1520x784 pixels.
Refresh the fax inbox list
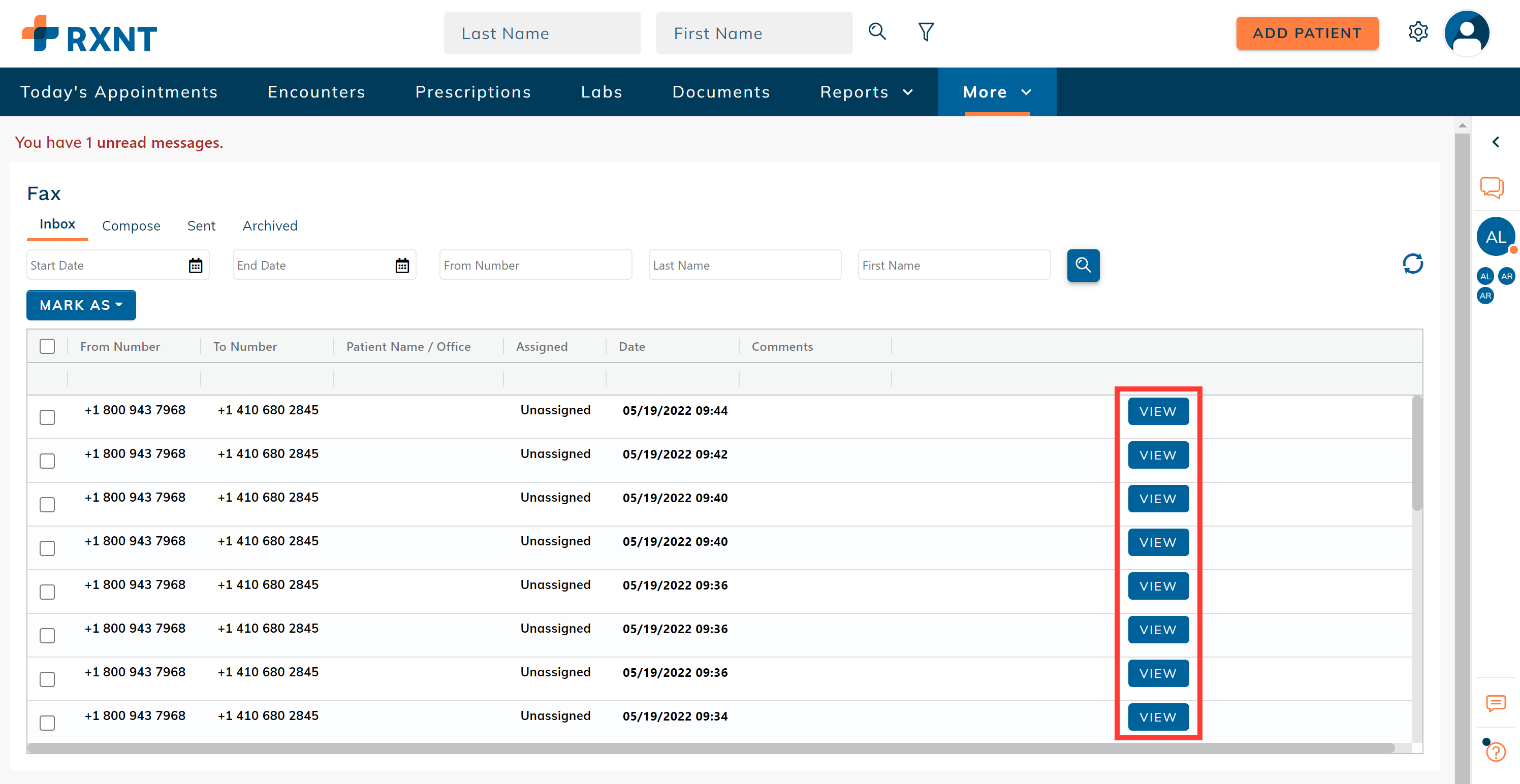tap(1413, 264)
